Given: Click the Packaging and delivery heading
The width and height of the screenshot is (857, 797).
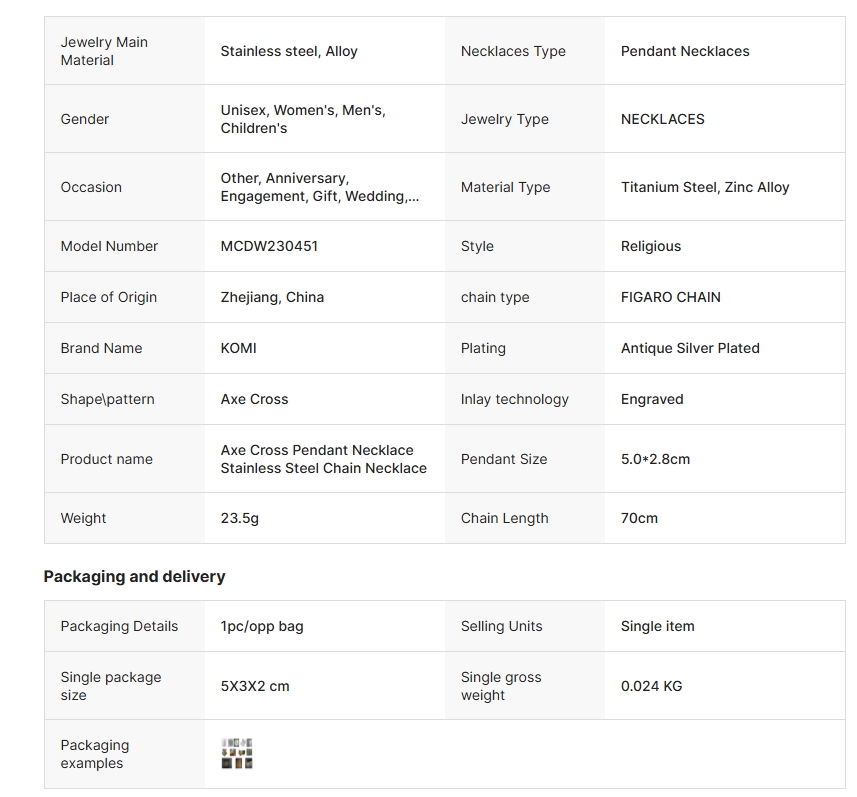Looking at the screenshot, I should pyautogui.click(x=134, y=576).
